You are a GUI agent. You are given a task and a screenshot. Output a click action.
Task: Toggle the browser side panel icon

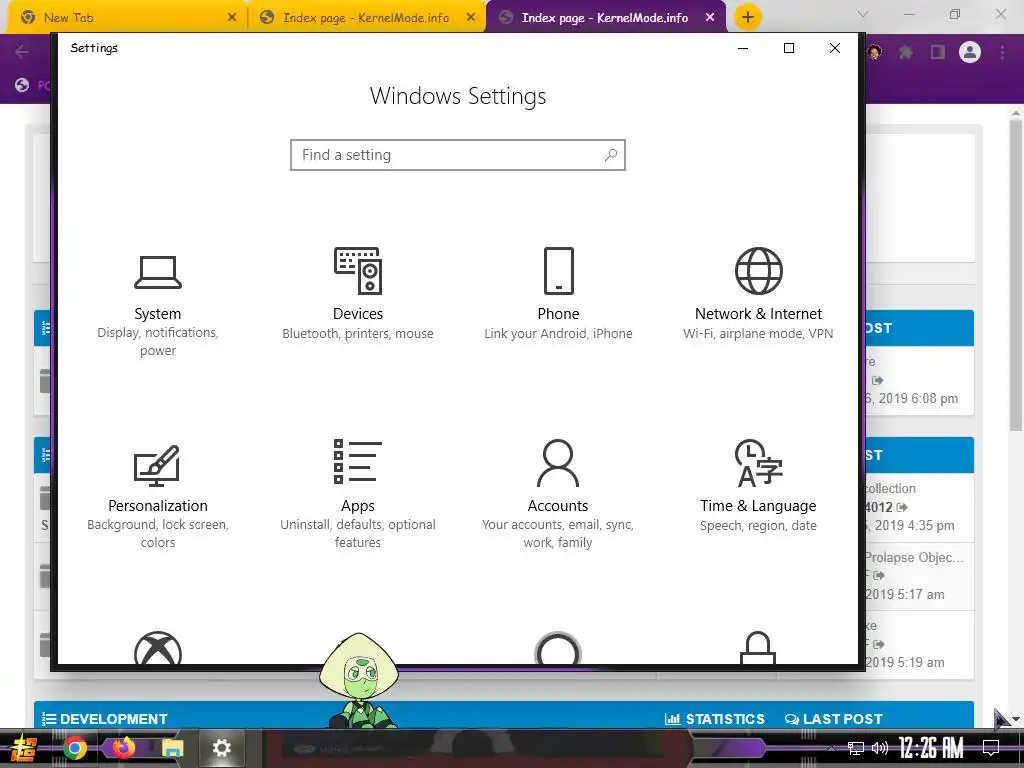[938, 52]
